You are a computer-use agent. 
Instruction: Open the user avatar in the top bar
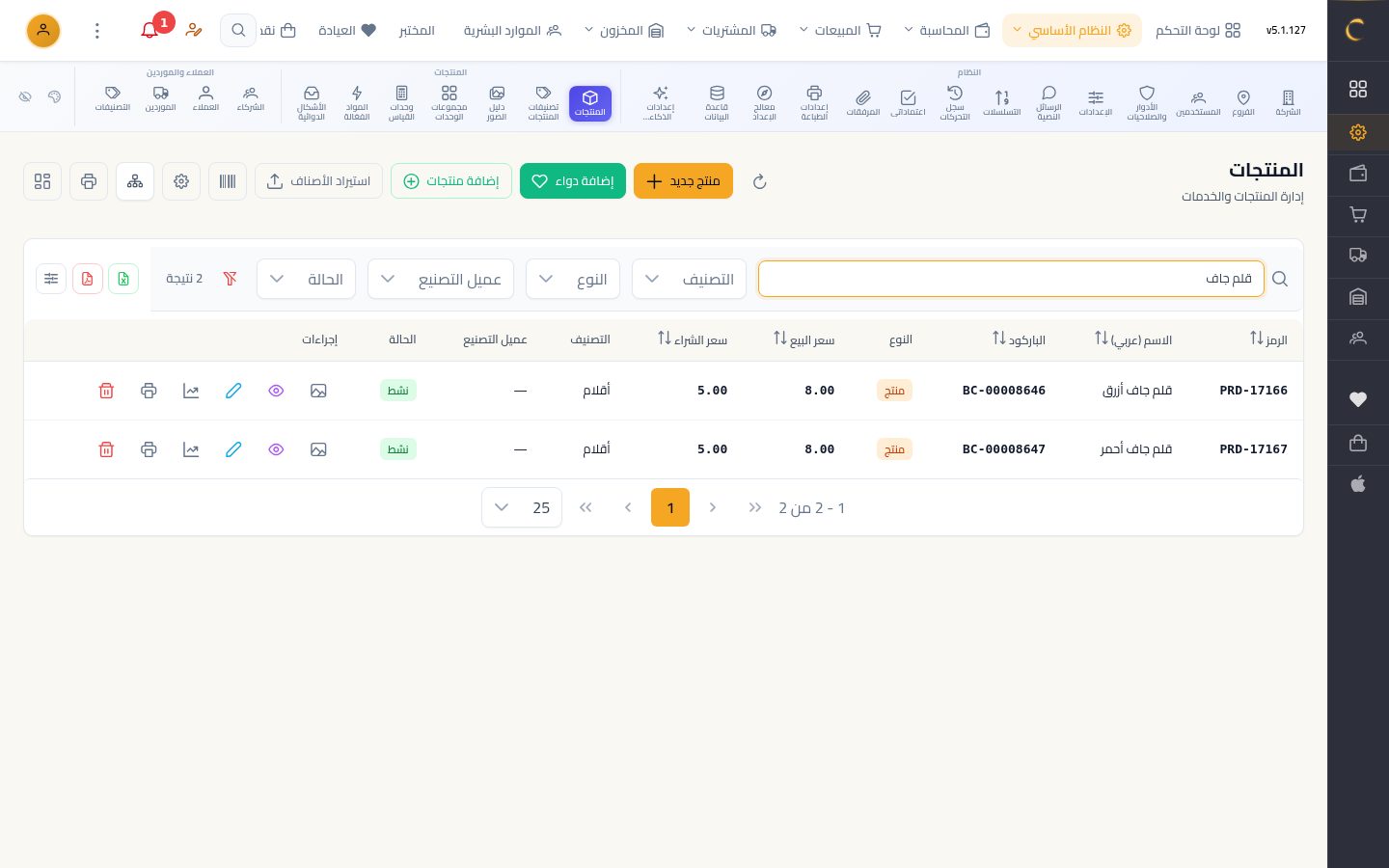pos(43,31)
